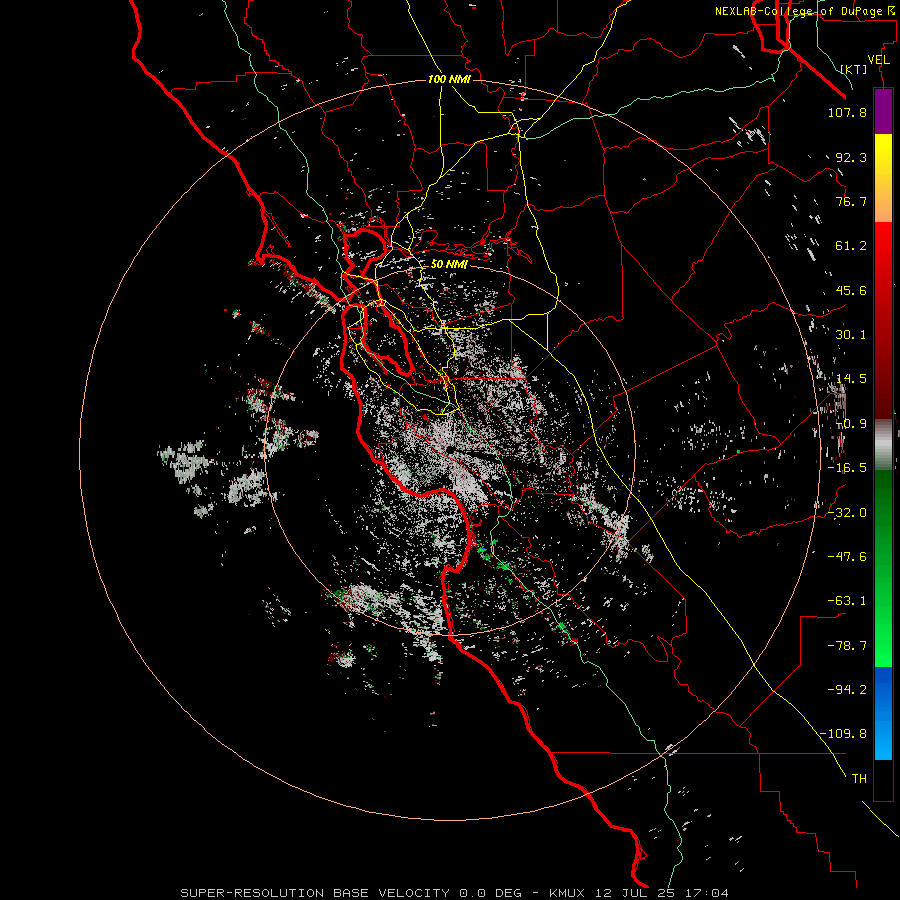This screenshot has height=900, width=900.
Task: Click the "0.0 DEG" elevation angle in caption
Action: point(490,893)
